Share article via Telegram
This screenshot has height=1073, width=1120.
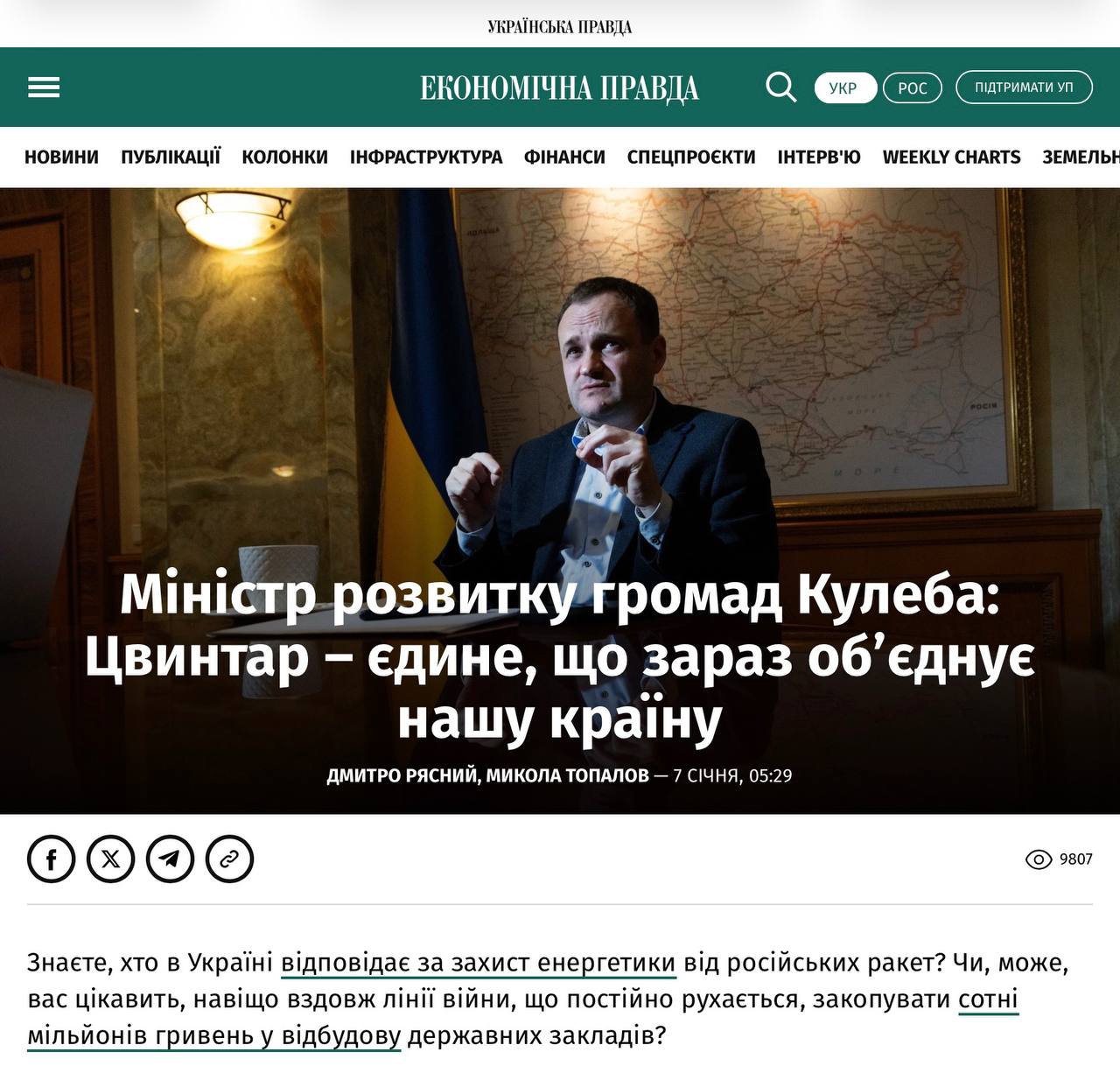click(170, 859)
